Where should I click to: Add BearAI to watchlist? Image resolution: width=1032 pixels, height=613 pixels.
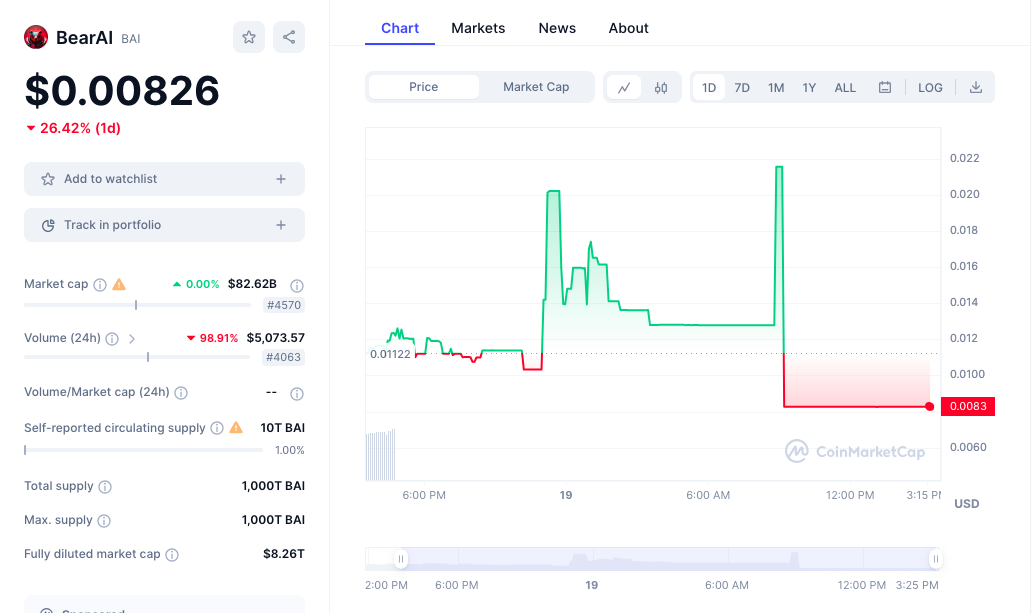[x=164, y=178]
